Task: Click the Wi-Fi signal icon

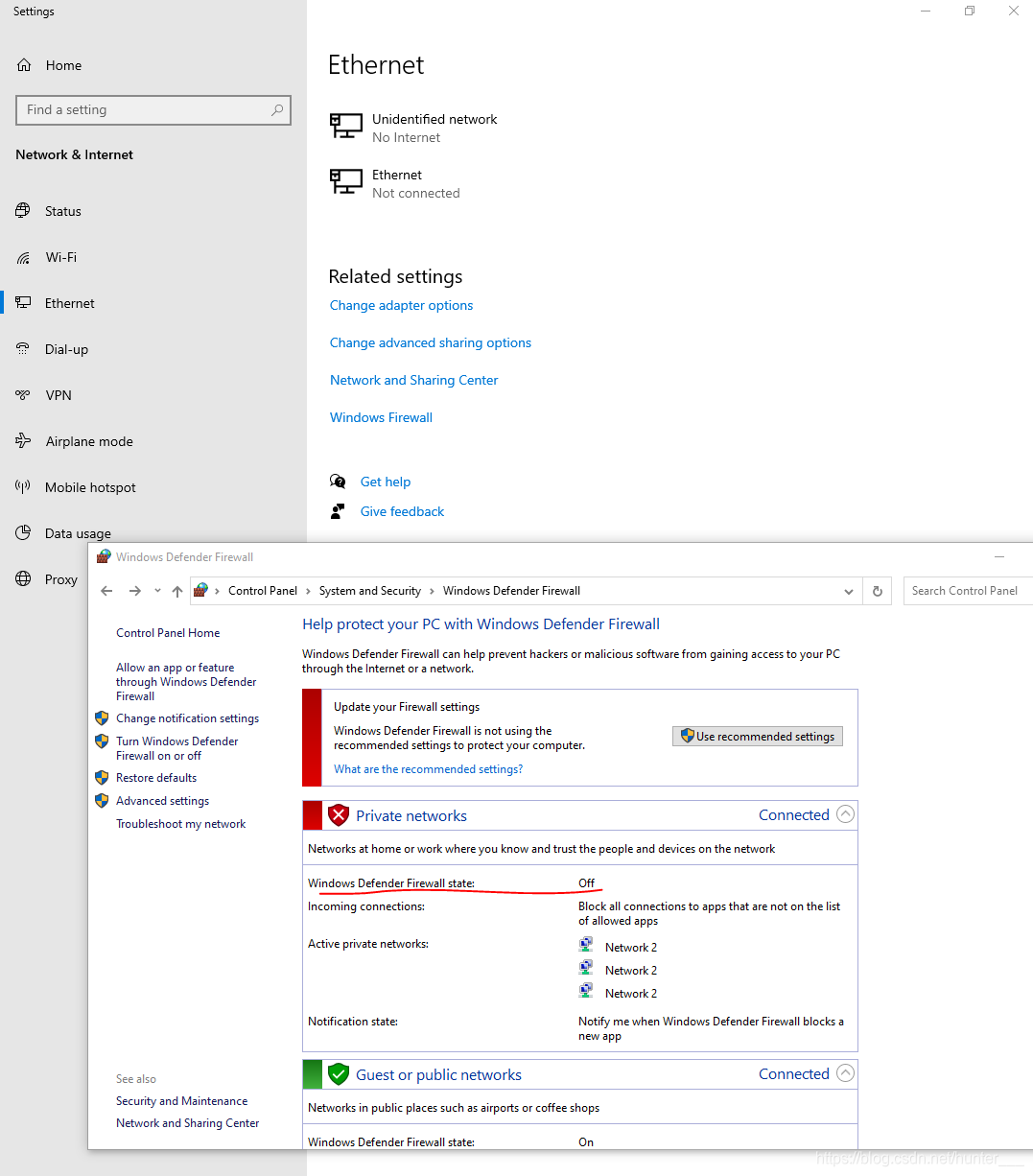Action: [x=23, y=257]
